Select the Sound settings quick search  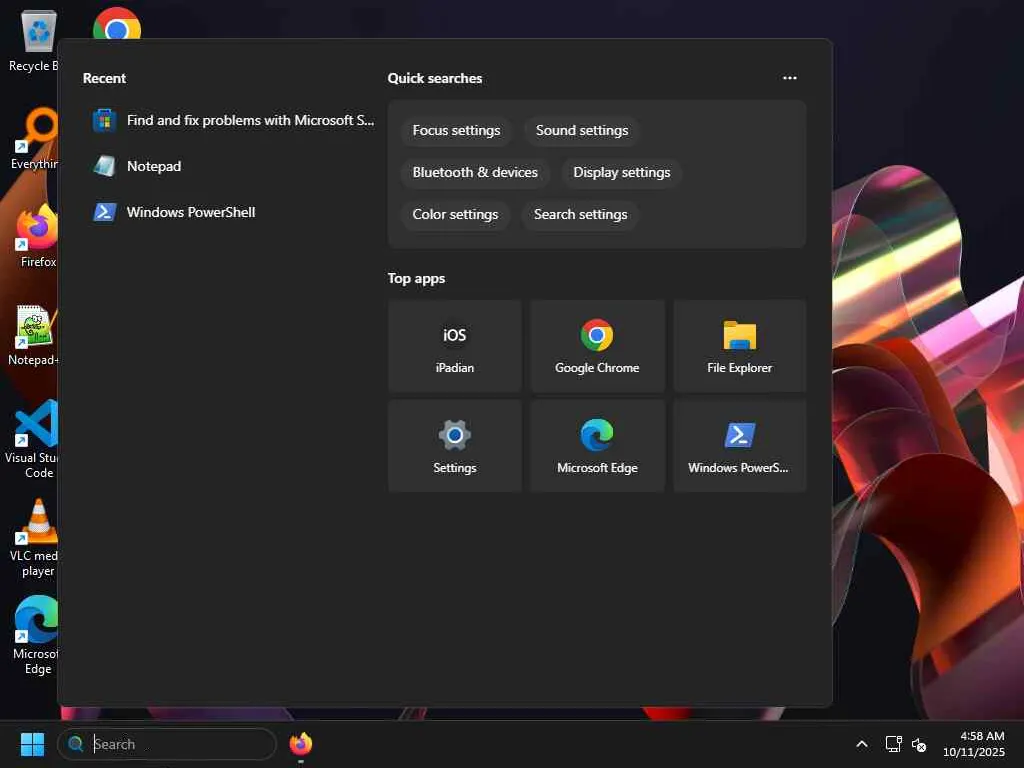tap(582, 131)
